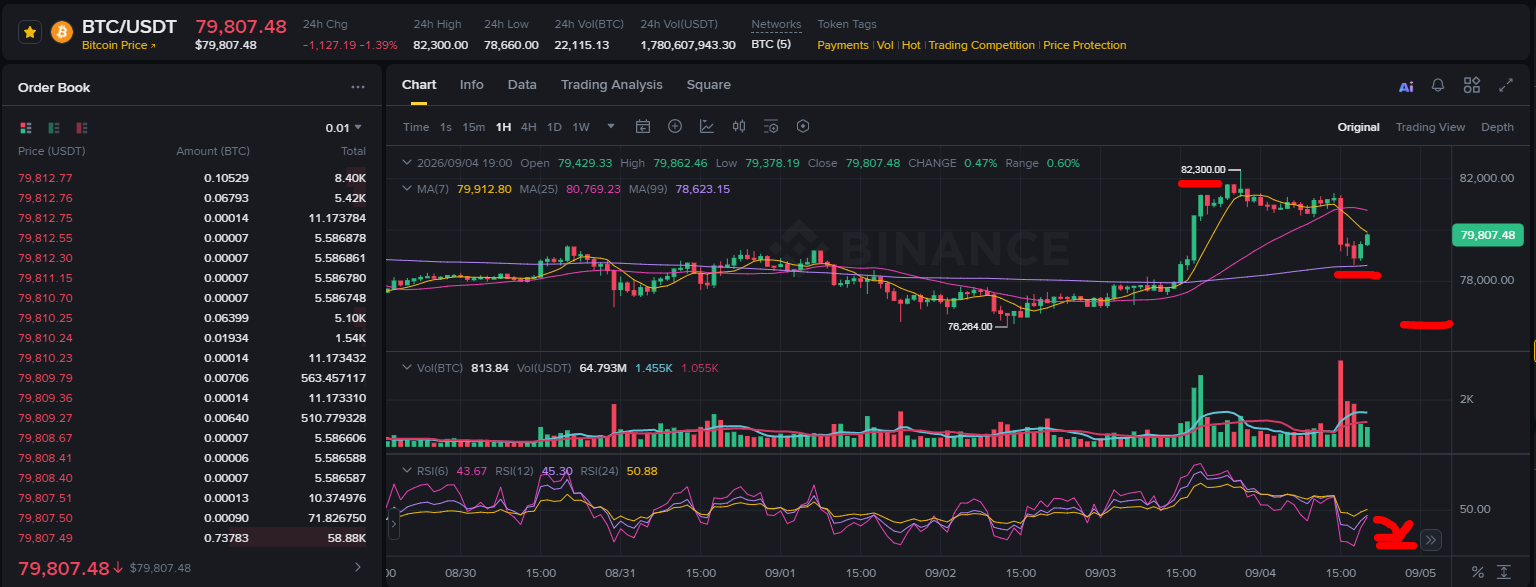Click the 82,300.00 high marker on chart
The image size is (1536, 587).
pyautogui.click(x=1202, y=170)
